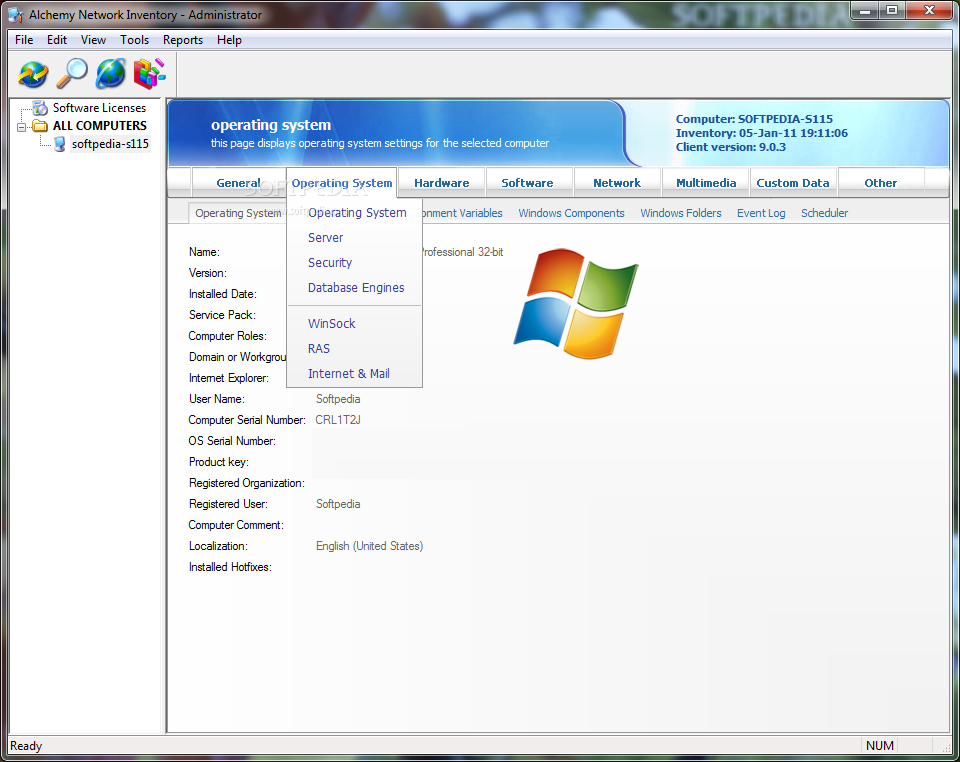Click the Registered Organization label
This screenshot has width=960, height=762.
tap(247, 484)
